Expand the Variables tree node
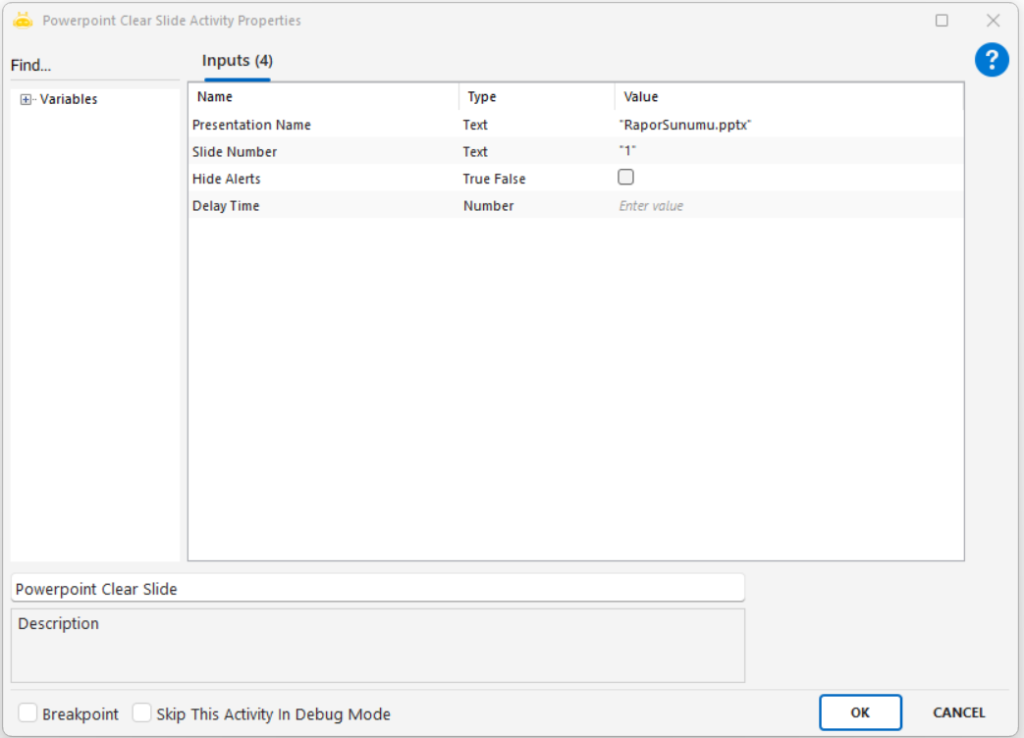This screenshot has width=1024, height=738. coord(26,100)
